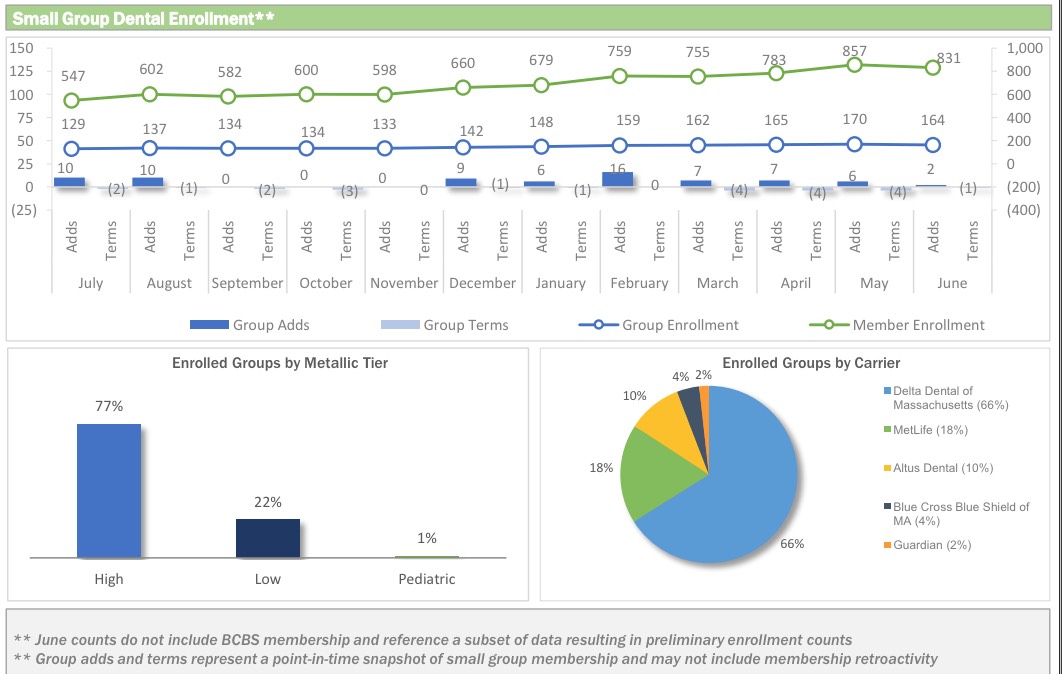The image size is (1062, 674).
Task: Click the Small Group Dental Enrollment header
Action: tap(143, 17)
